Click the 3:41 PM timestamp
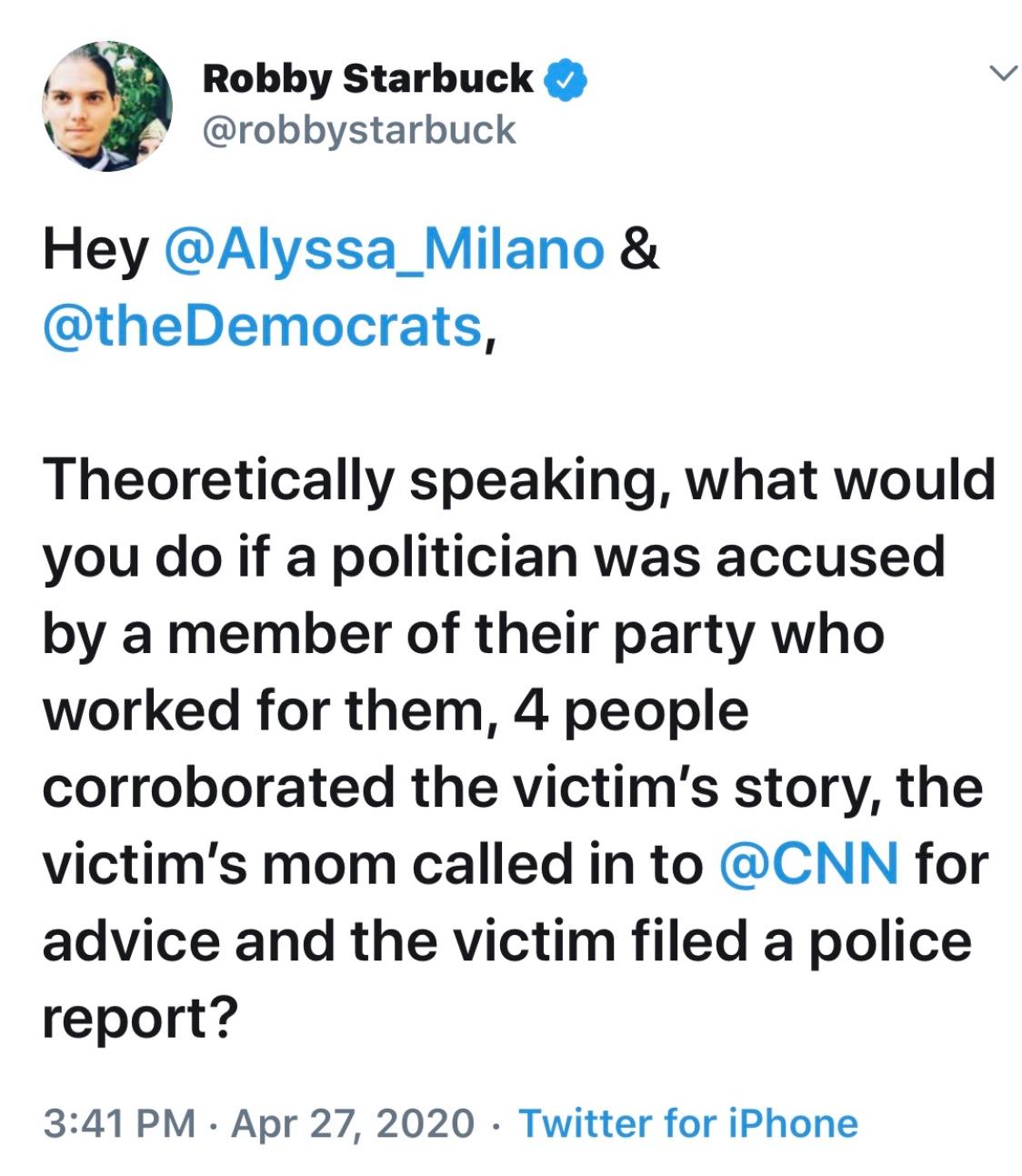The width and height of the screenshot is (1022, 1176). (119, 1123)
